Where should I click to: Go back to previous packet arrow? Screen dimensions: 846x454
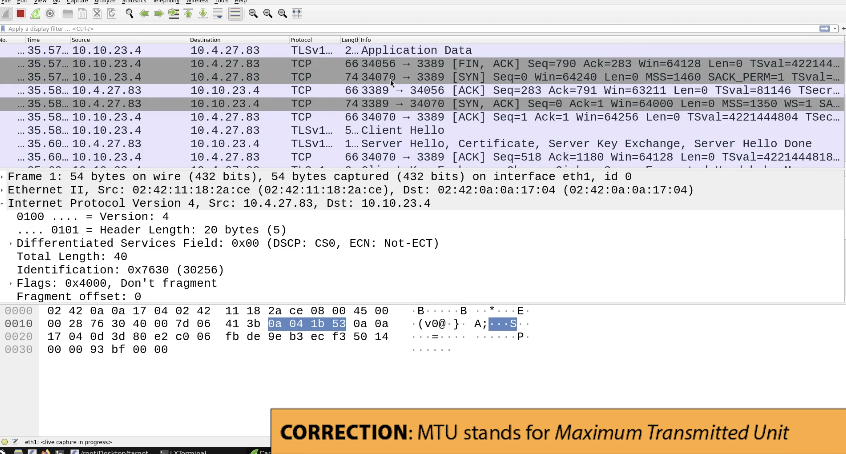(145, 14)
